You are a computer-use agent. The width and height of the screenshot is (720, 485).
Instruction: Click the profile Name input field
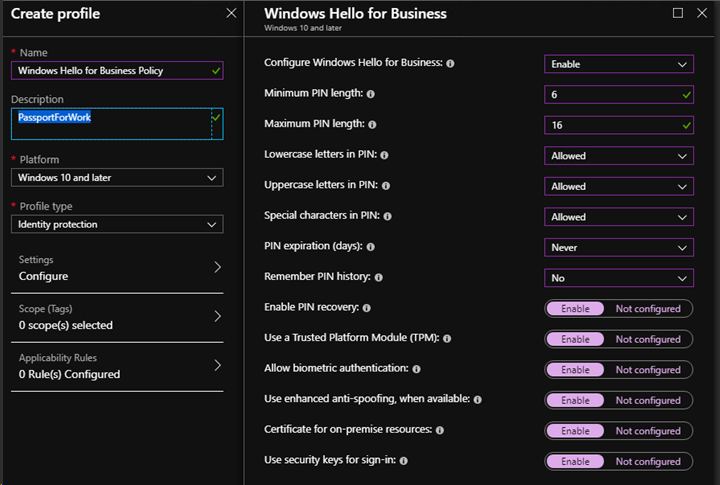(117, 71)
